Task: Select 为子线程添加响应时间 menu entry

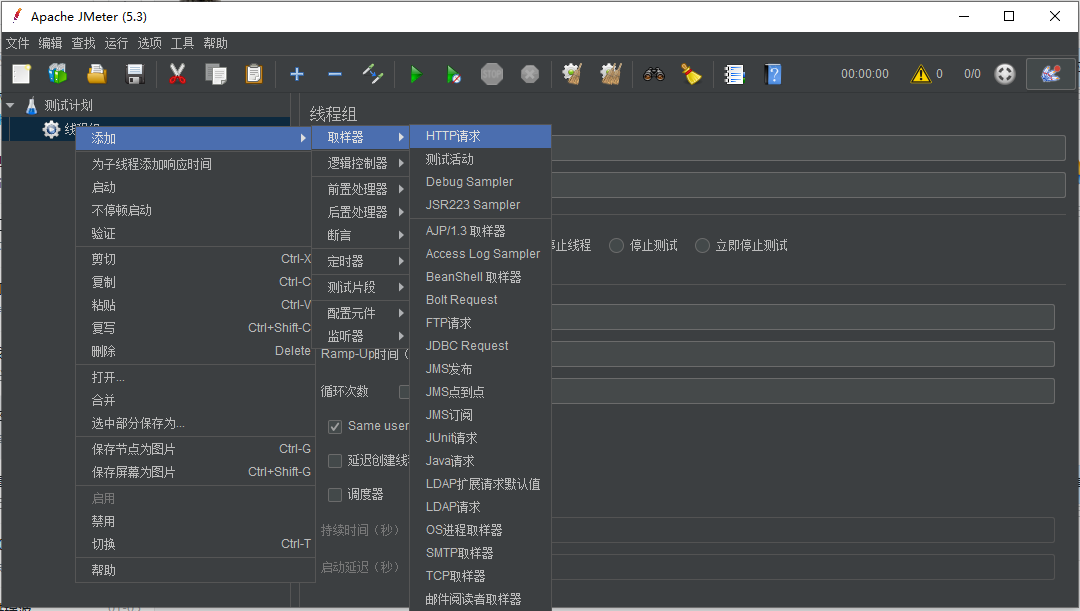Action: [x=194, y=164]
